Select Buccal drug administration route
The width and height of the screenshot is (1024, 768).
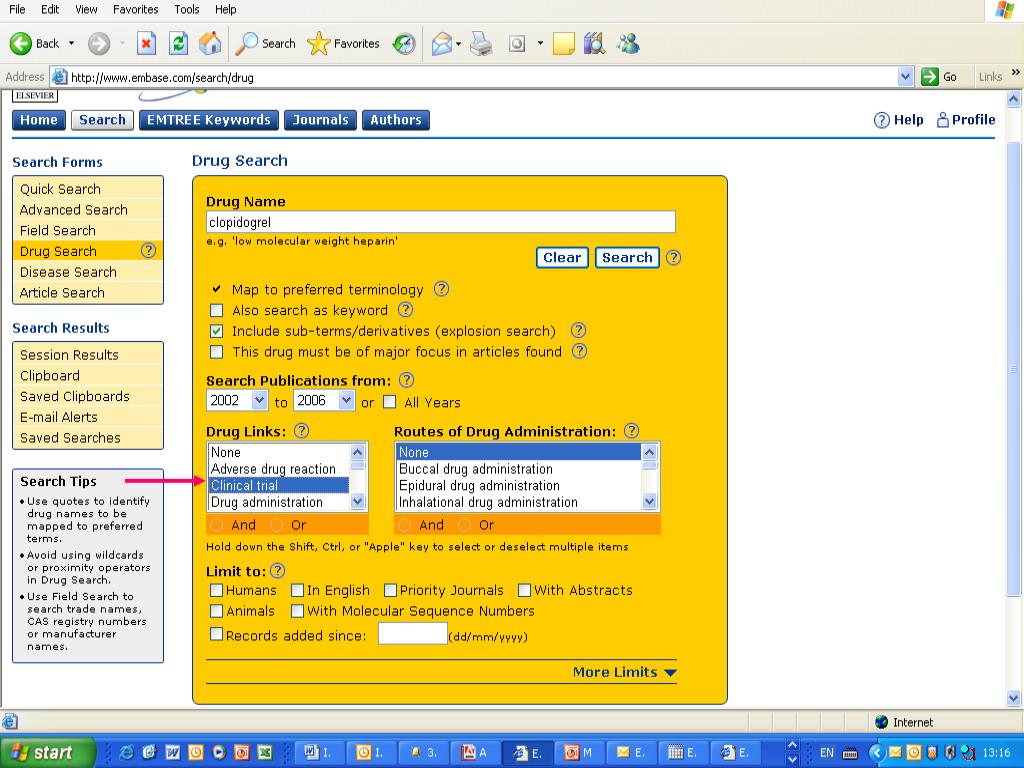click(x=518, y=469)
